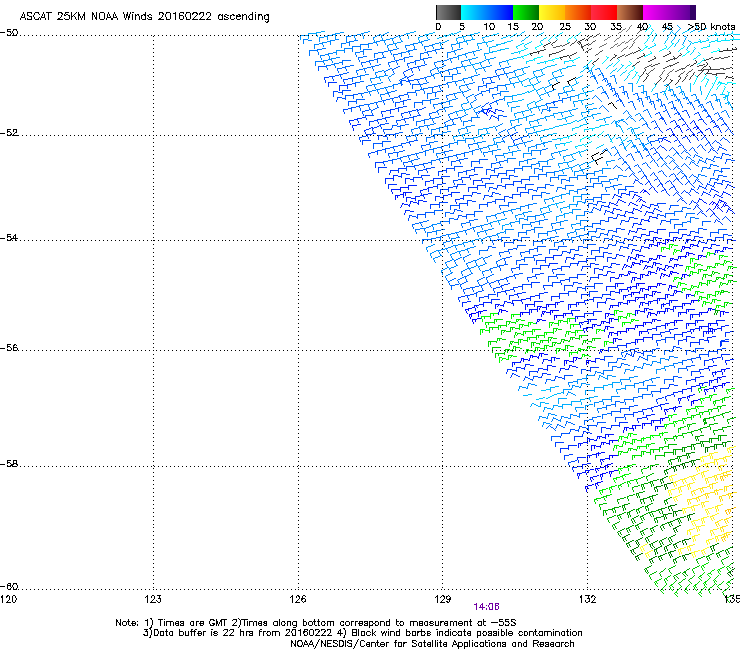Click the purple 14:06 time marker

point(487,607)
